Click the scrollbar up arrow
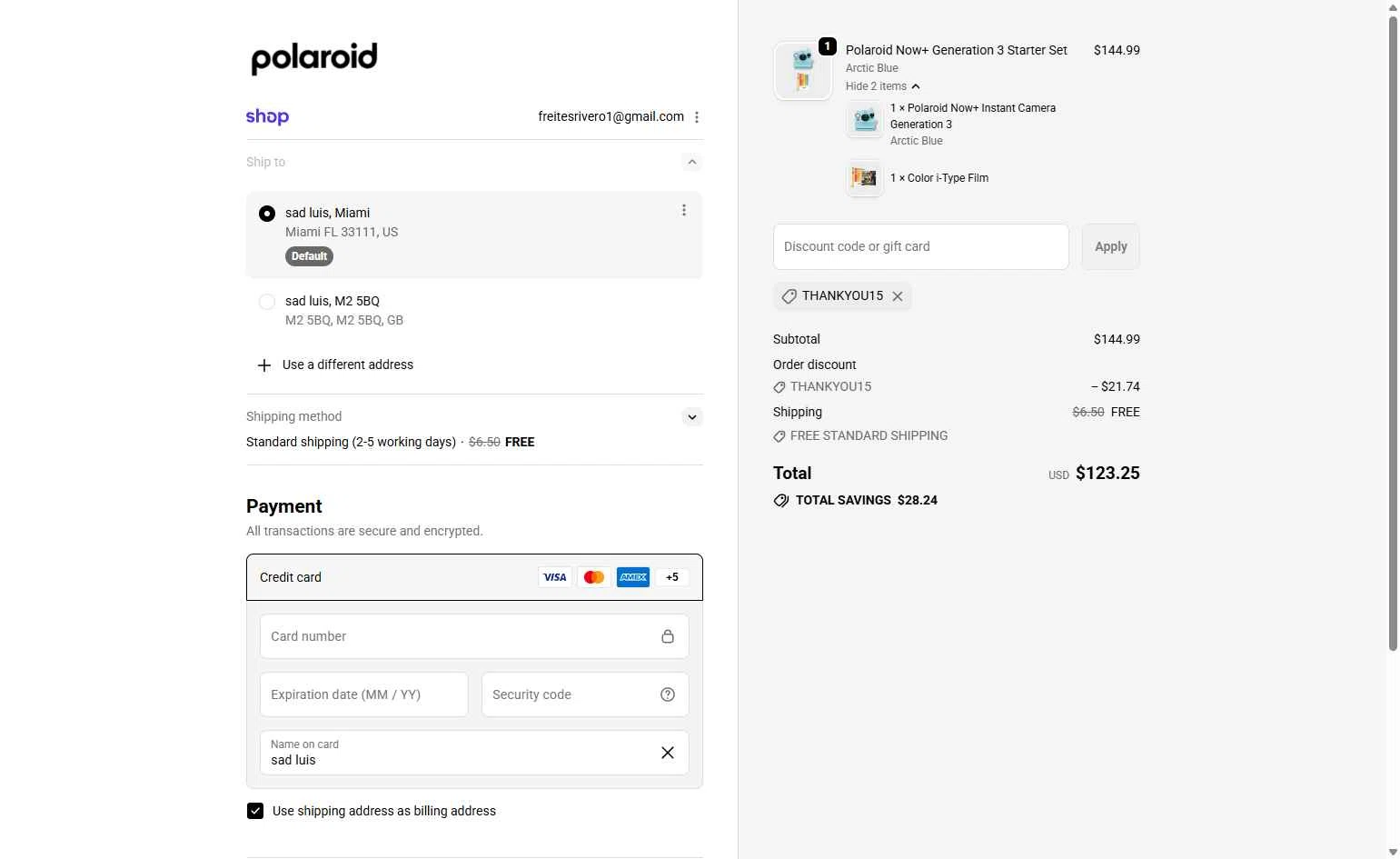The height and width of the screenshot is (859, 1400). point(1393,7)
